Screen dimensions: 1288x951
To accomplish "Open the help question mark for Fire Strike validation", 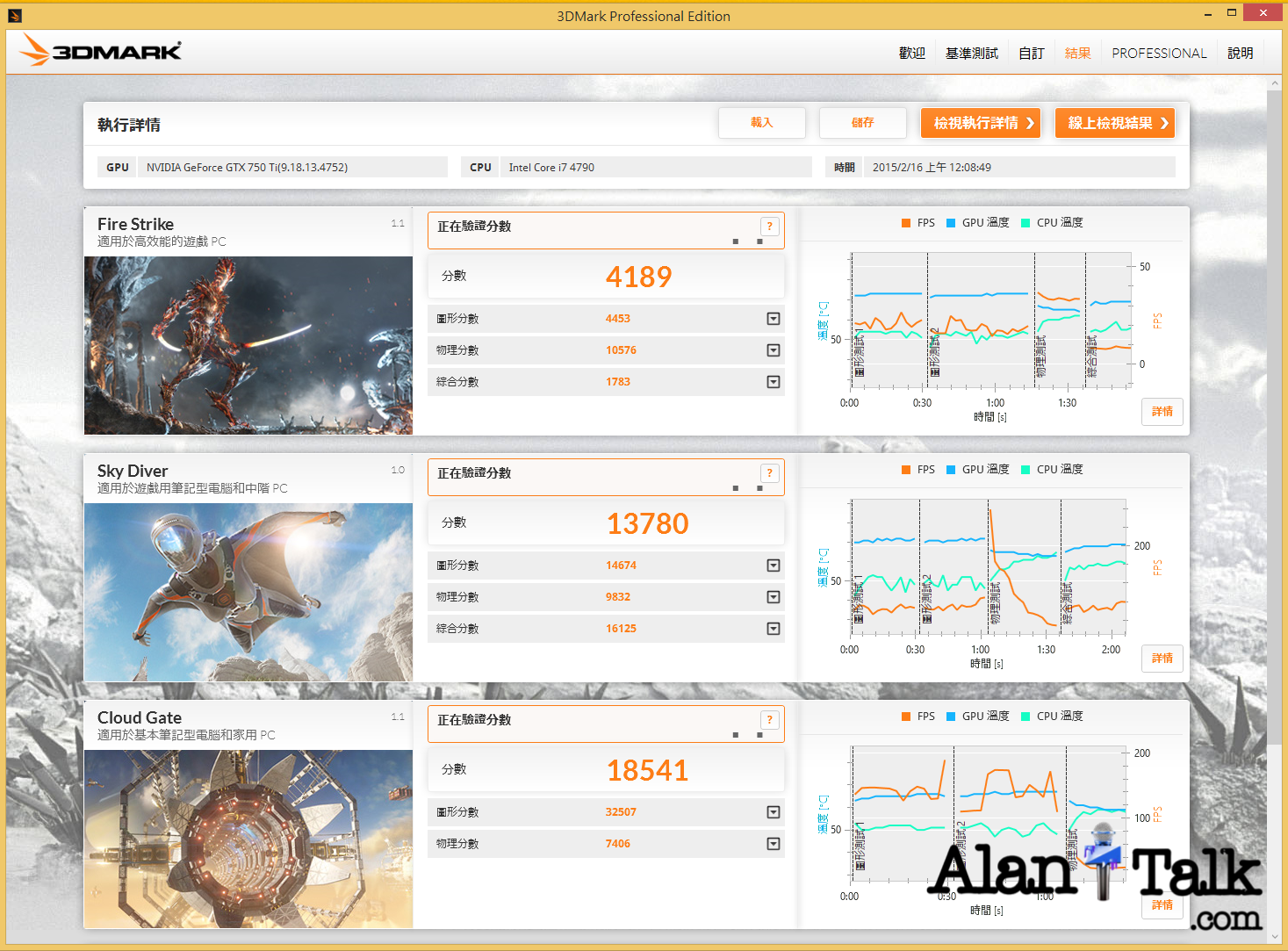I will click(x=770, y=226).
